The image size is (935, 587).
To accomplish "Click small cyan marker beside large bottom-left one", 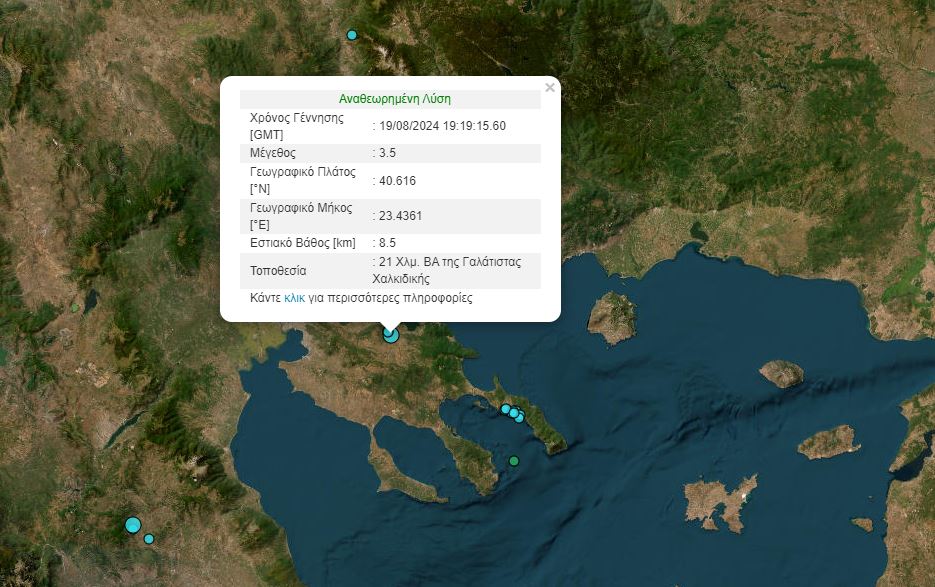I will pos(149,539).
